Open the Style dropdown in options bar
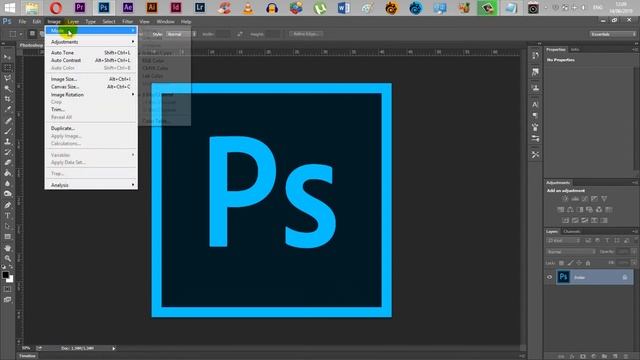This screenshot has width=640, height=360. pos(181,34)
